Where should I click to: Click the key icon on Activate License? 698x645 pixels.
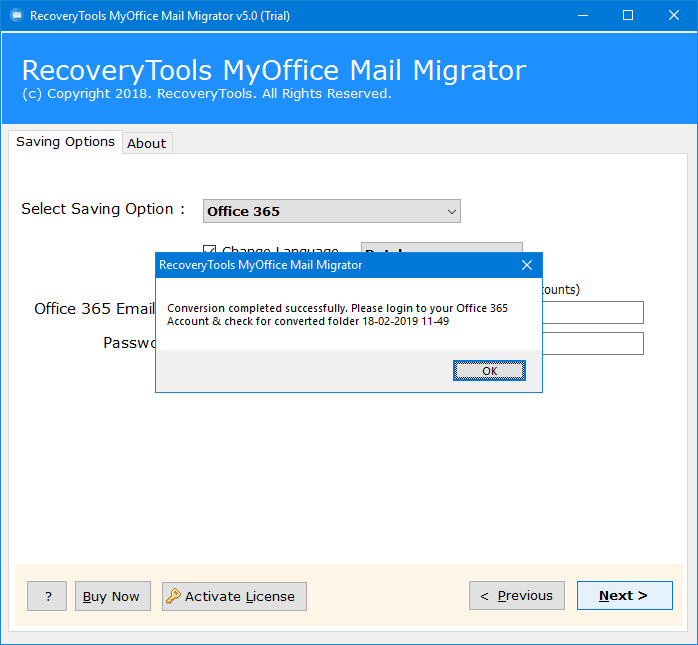pyautogui.click(x=173, y=596)
